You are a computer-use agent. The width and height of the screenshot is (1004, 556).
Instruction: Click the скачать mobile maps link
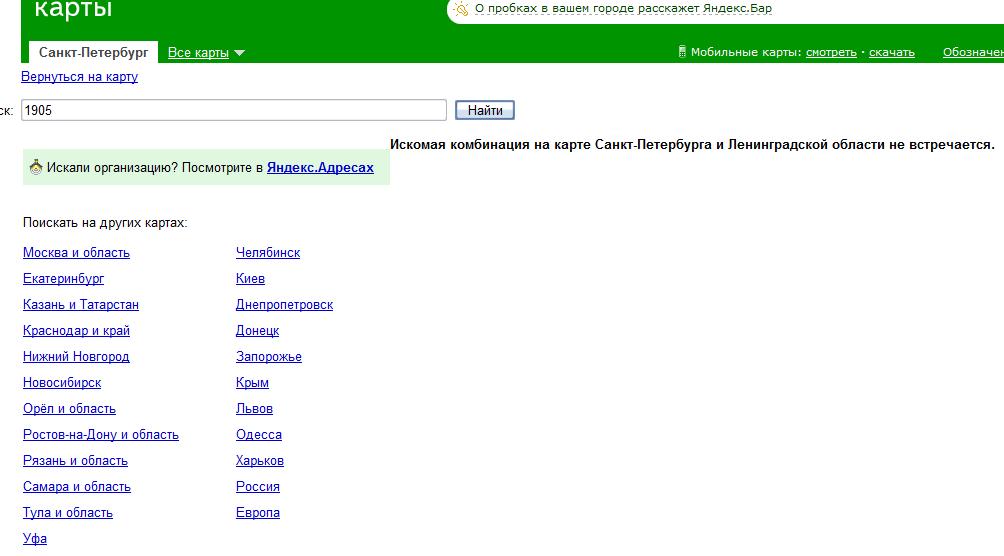pos(891,53)
